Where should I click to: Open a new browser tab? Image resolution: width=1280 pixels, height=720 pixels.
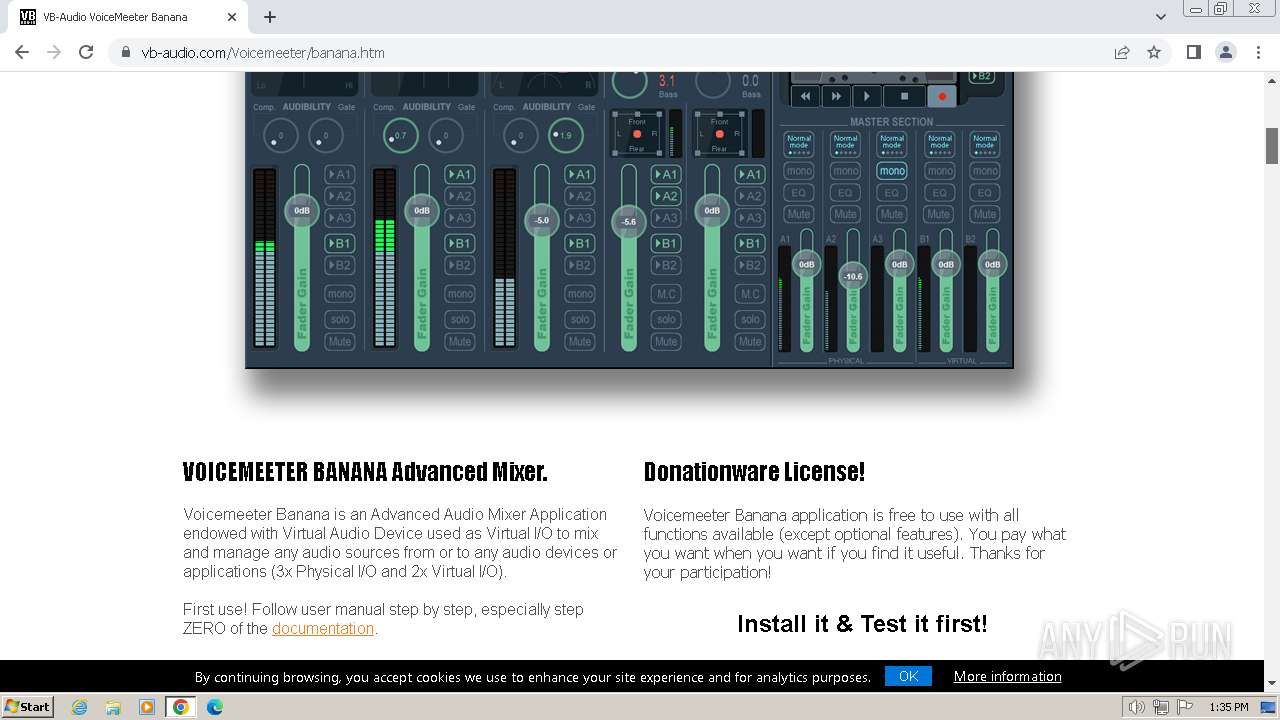(270, 17)
